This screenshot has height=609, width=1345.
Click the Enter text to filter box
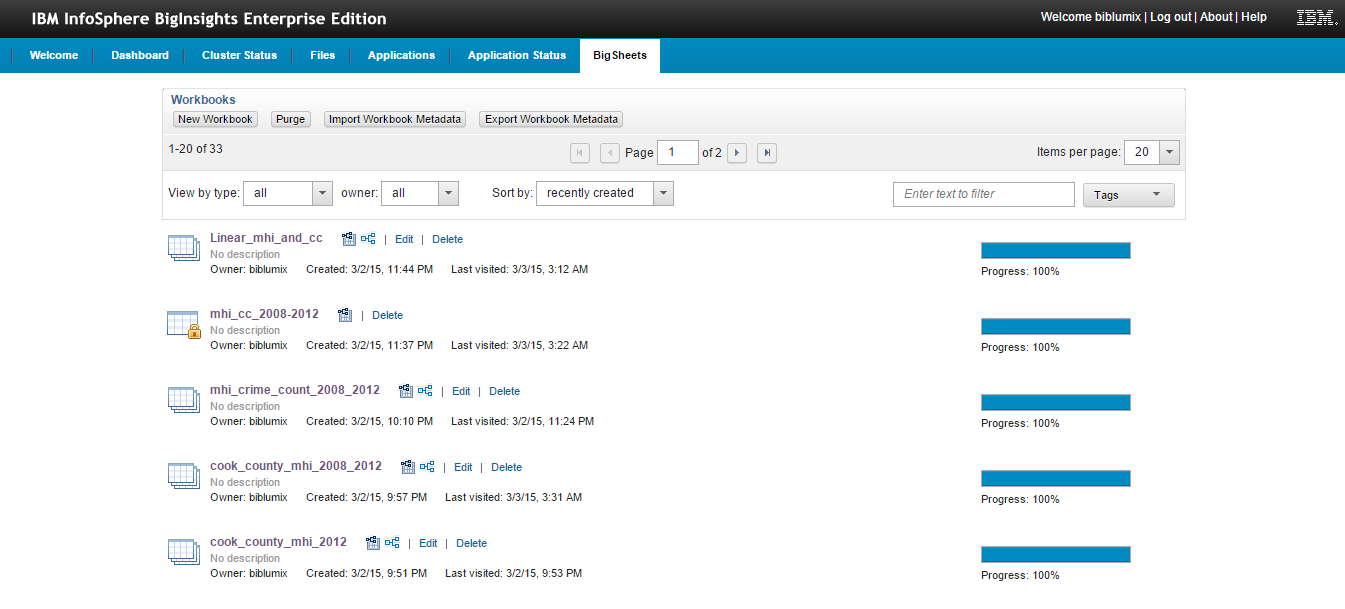click(984, 194)
